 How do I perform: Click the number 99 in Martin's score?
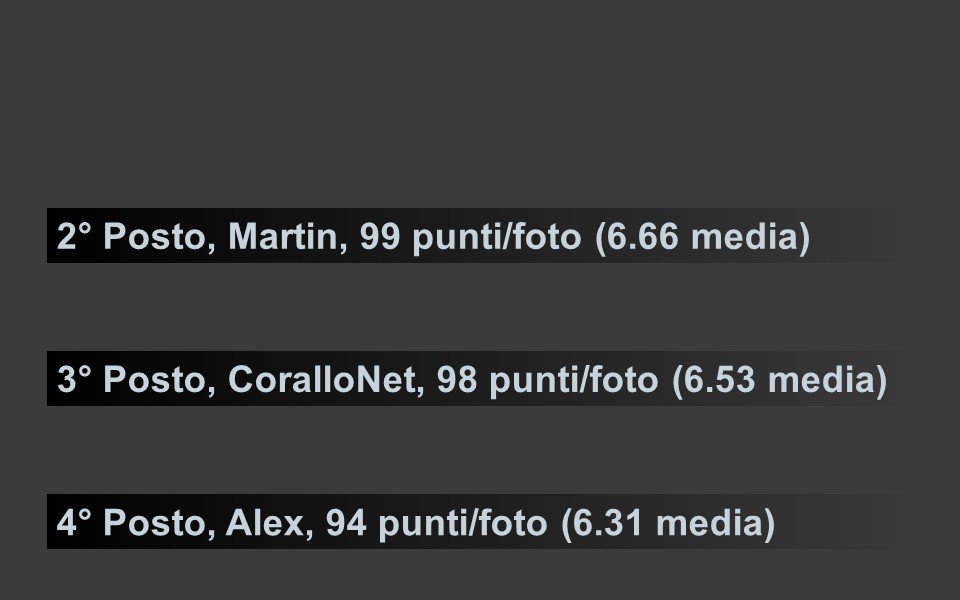[380, 236]
